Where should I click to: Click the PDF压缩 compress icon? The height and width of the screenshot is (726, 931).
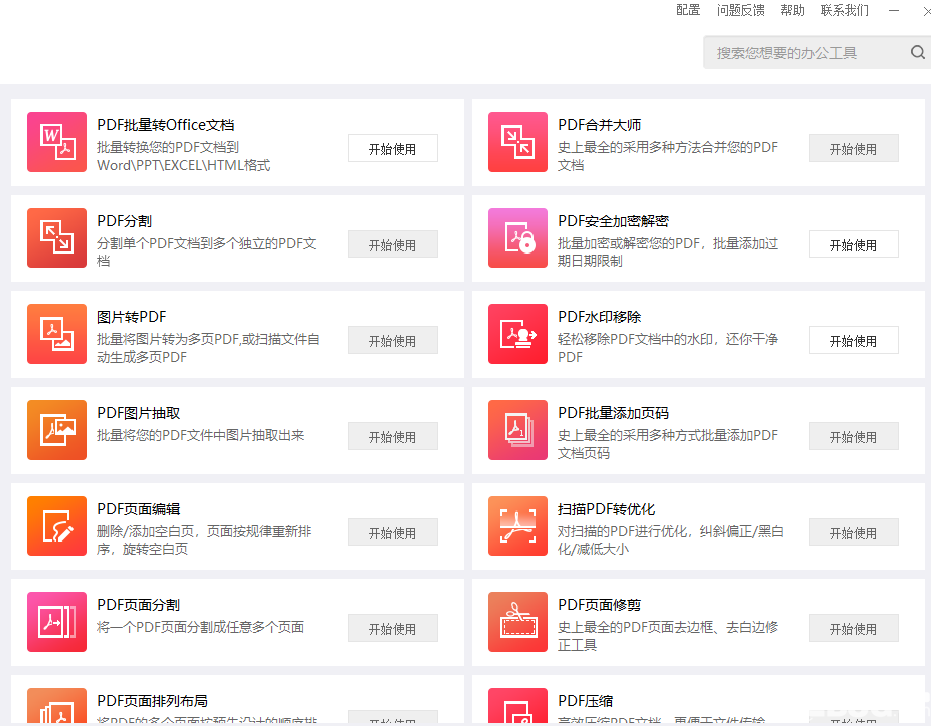518,712
